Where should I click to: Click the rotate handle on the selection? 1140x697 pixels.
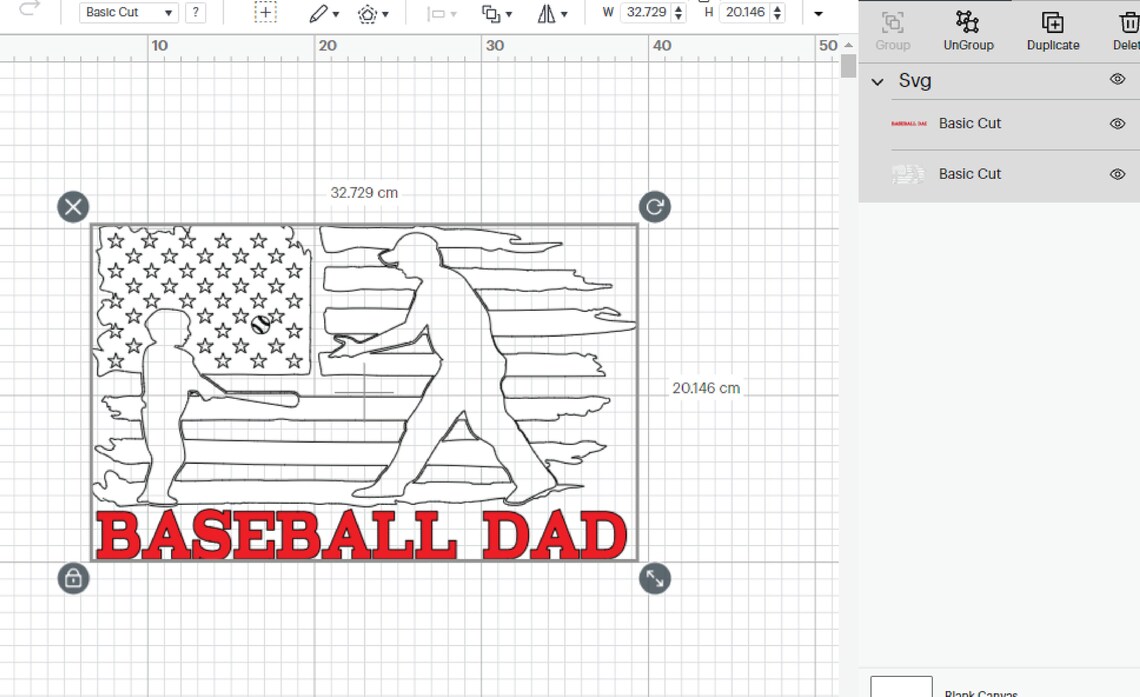[655, 206]
